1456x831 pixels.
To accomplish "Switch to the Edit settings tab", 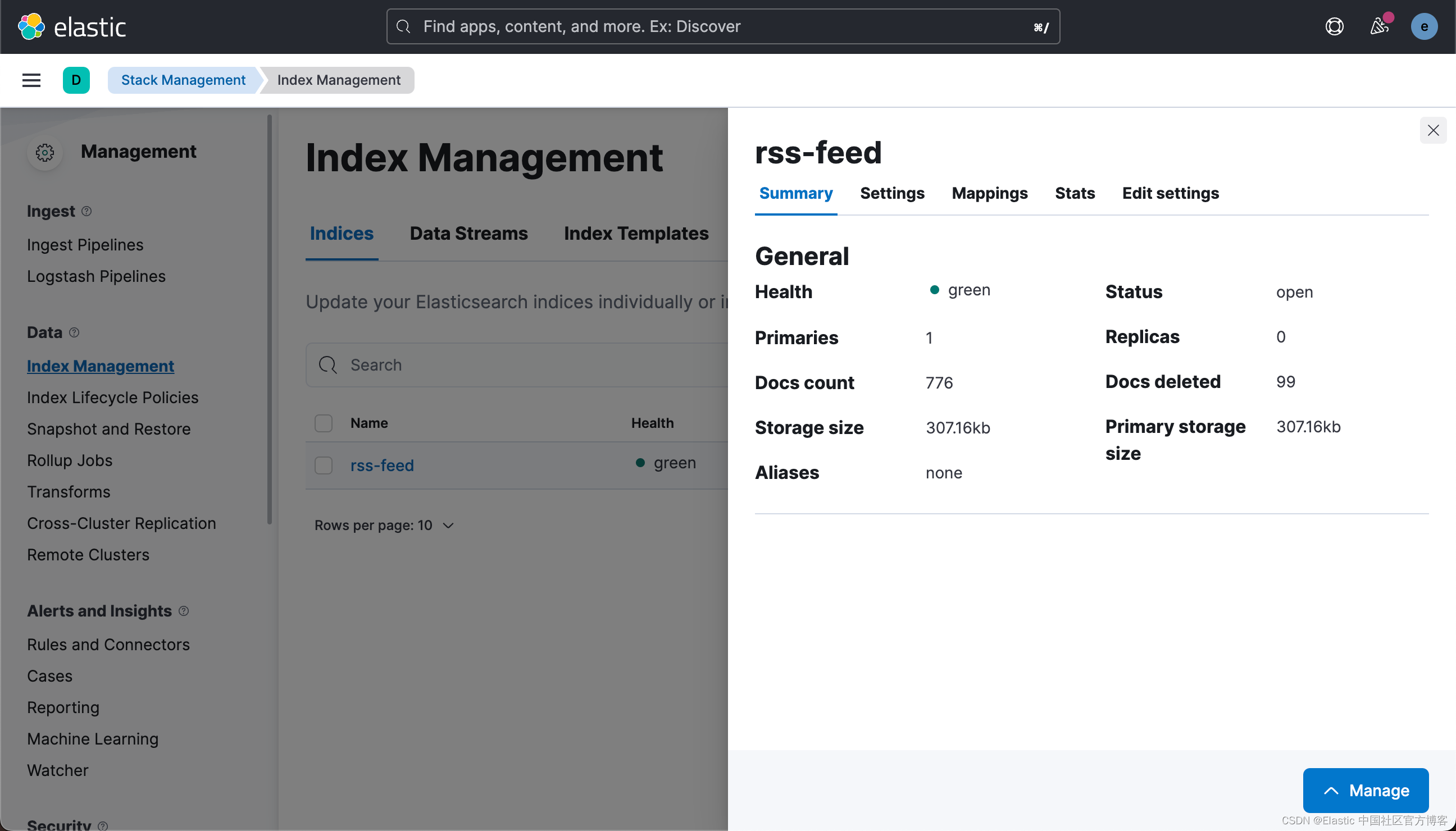I will 1170,194.
